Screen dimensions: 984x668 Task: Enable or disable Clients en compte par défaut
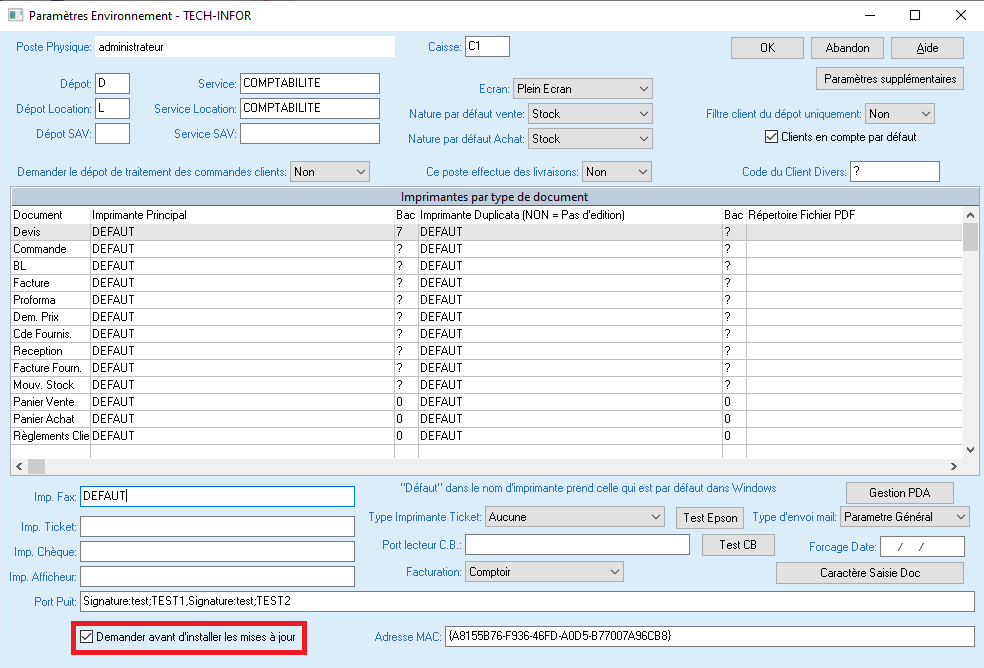pos(771,137)
